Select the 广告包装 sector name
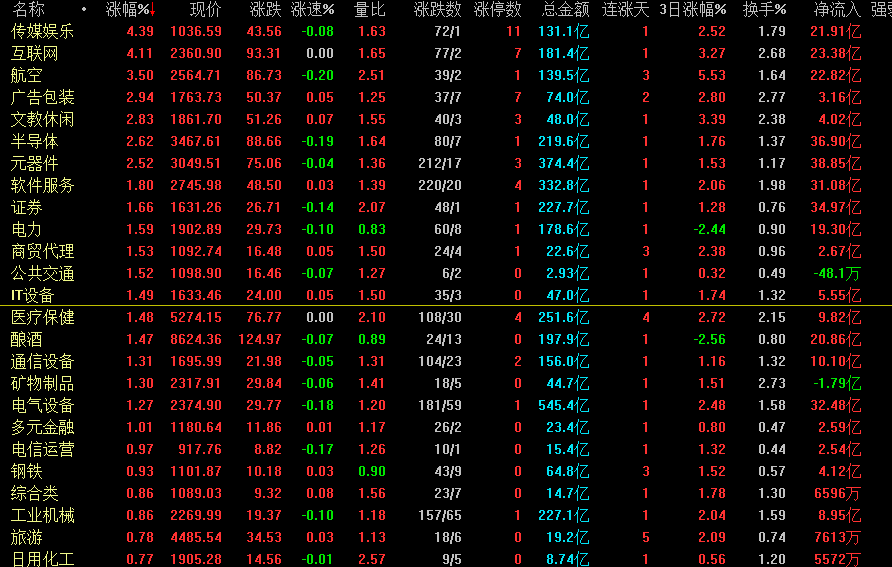892x567 pixels. point(43,97)
